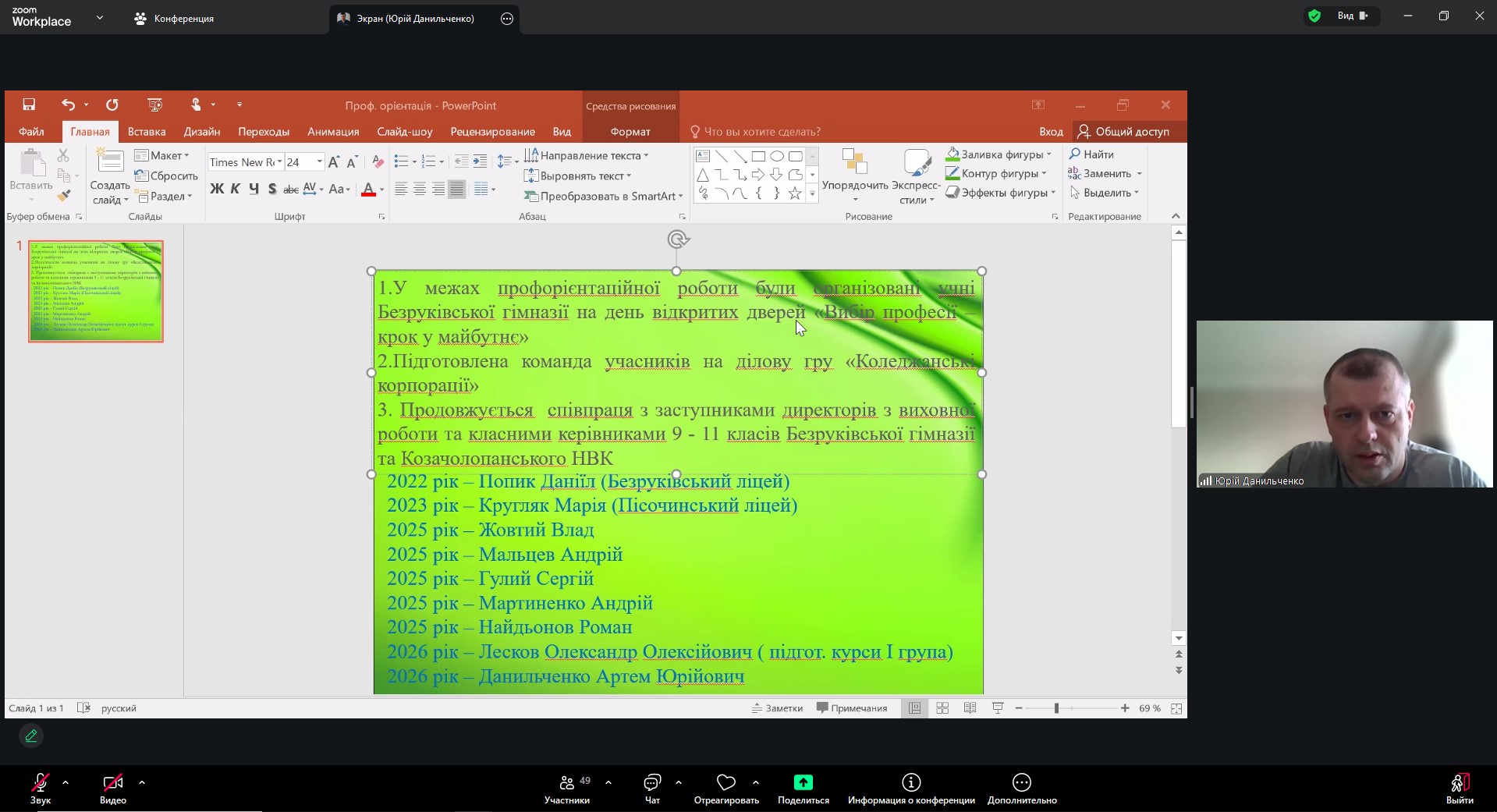Click the Zoom annotate pencil icon
Viewport: 1497px width, 812px height.
point(31,736)
